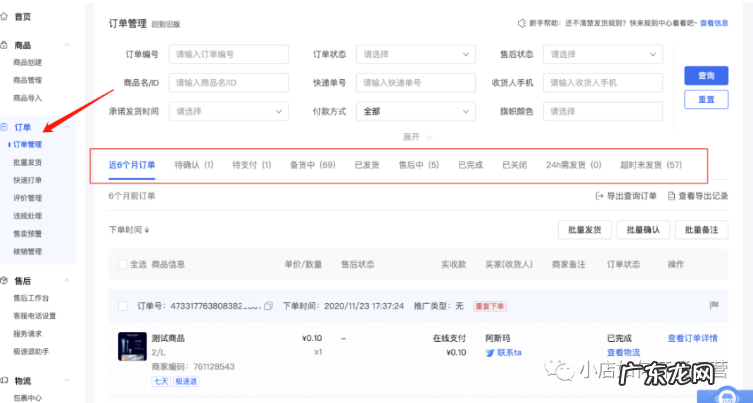Switch to the 24h需发货 (0) tab

click(573, 165)
